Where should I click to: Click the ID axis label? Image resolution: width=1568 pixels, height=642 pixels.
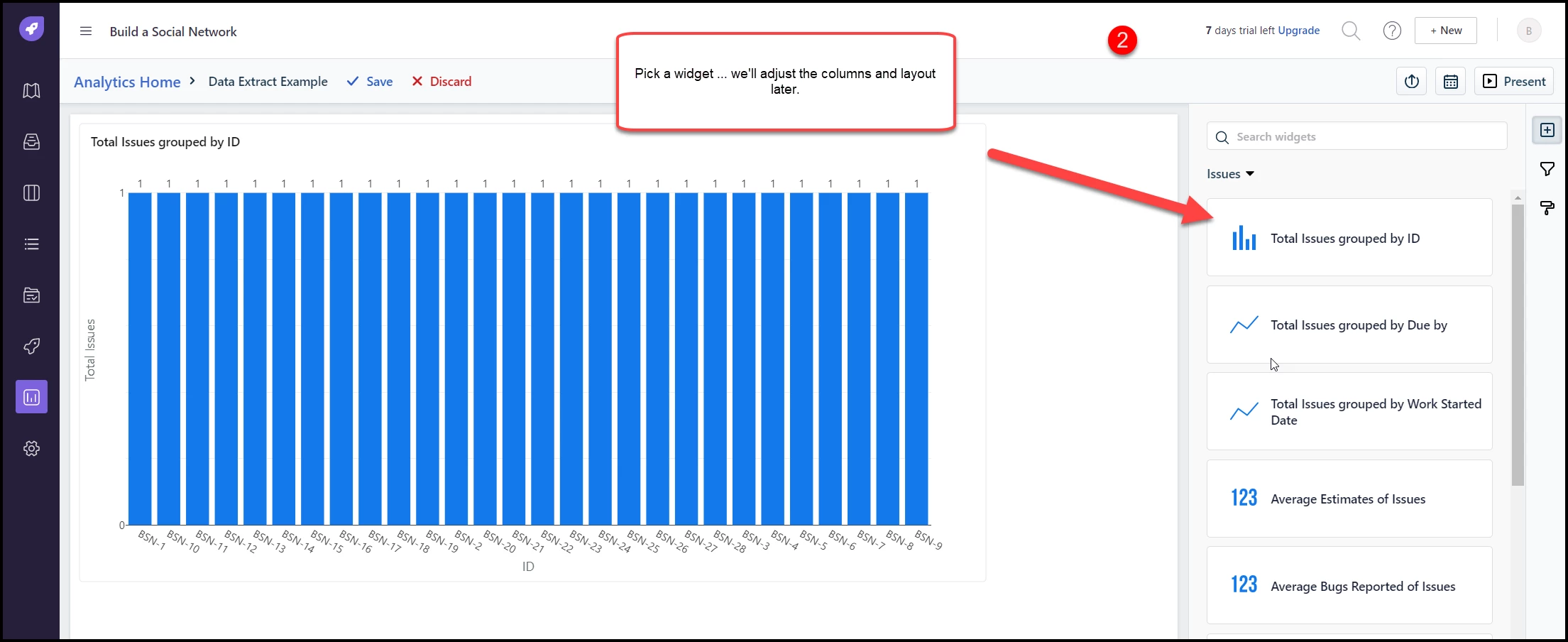pyautogui.click(x=528, y=567)
